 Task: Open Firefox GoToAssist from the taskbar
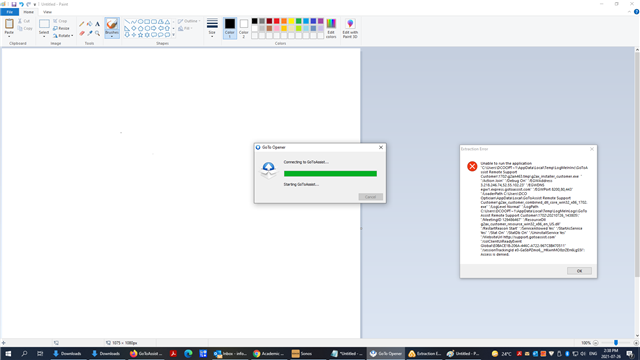[147, 353]
